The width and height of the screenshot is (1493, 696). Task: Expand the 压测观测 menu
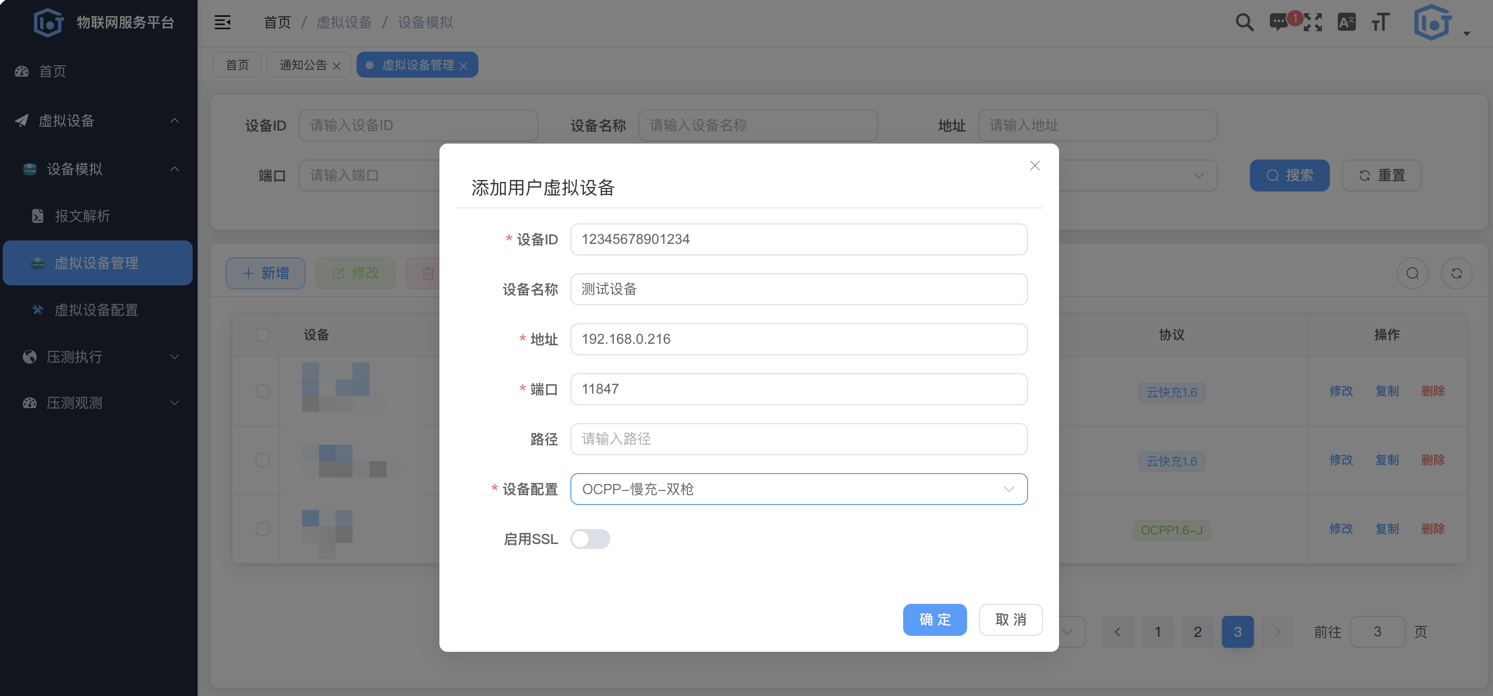click(175, 403)
